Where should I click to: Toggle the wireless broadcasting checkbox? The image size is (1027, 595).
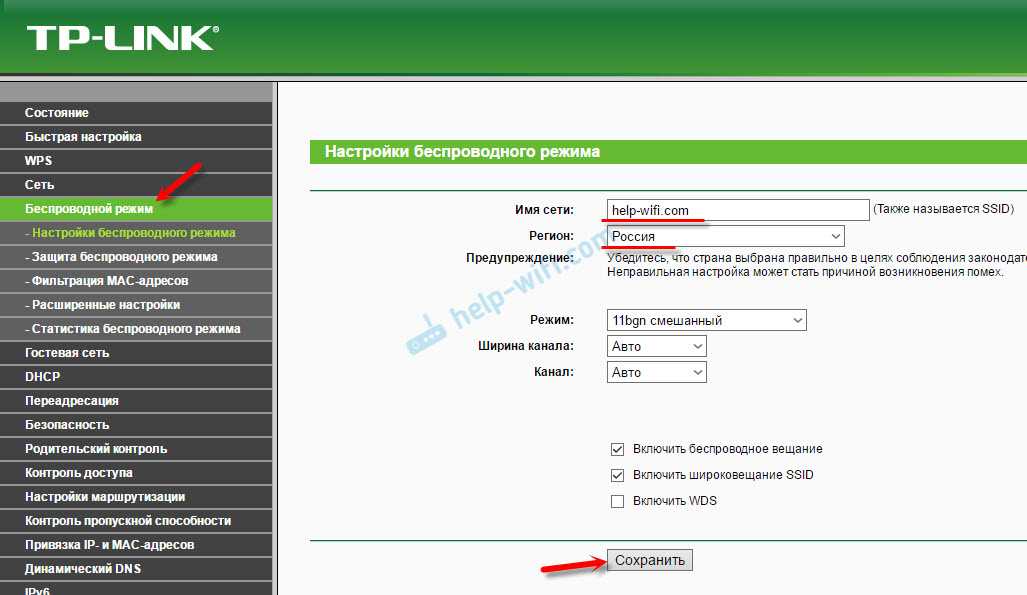(x=617, y=449)
